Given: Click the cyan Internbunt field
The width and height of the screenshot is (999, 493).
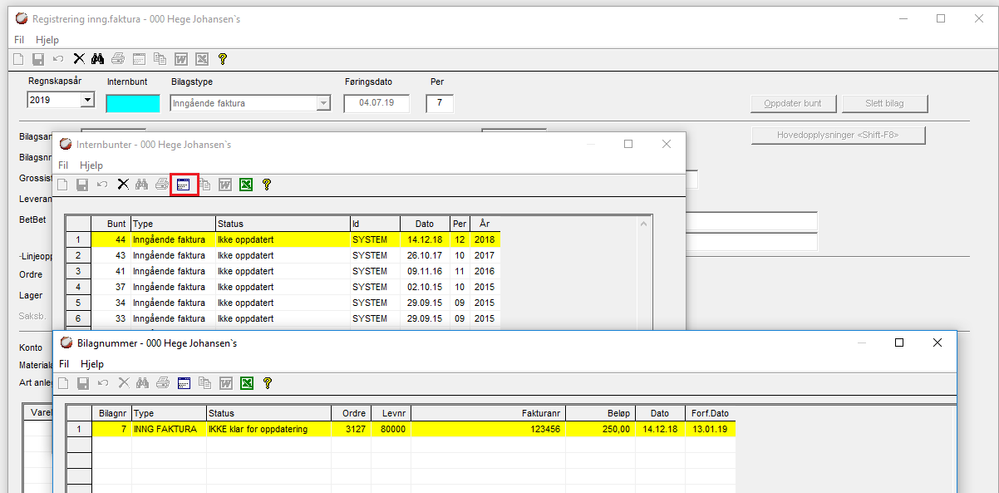Looking at the screenshot, I should click(x=132, y=102).
